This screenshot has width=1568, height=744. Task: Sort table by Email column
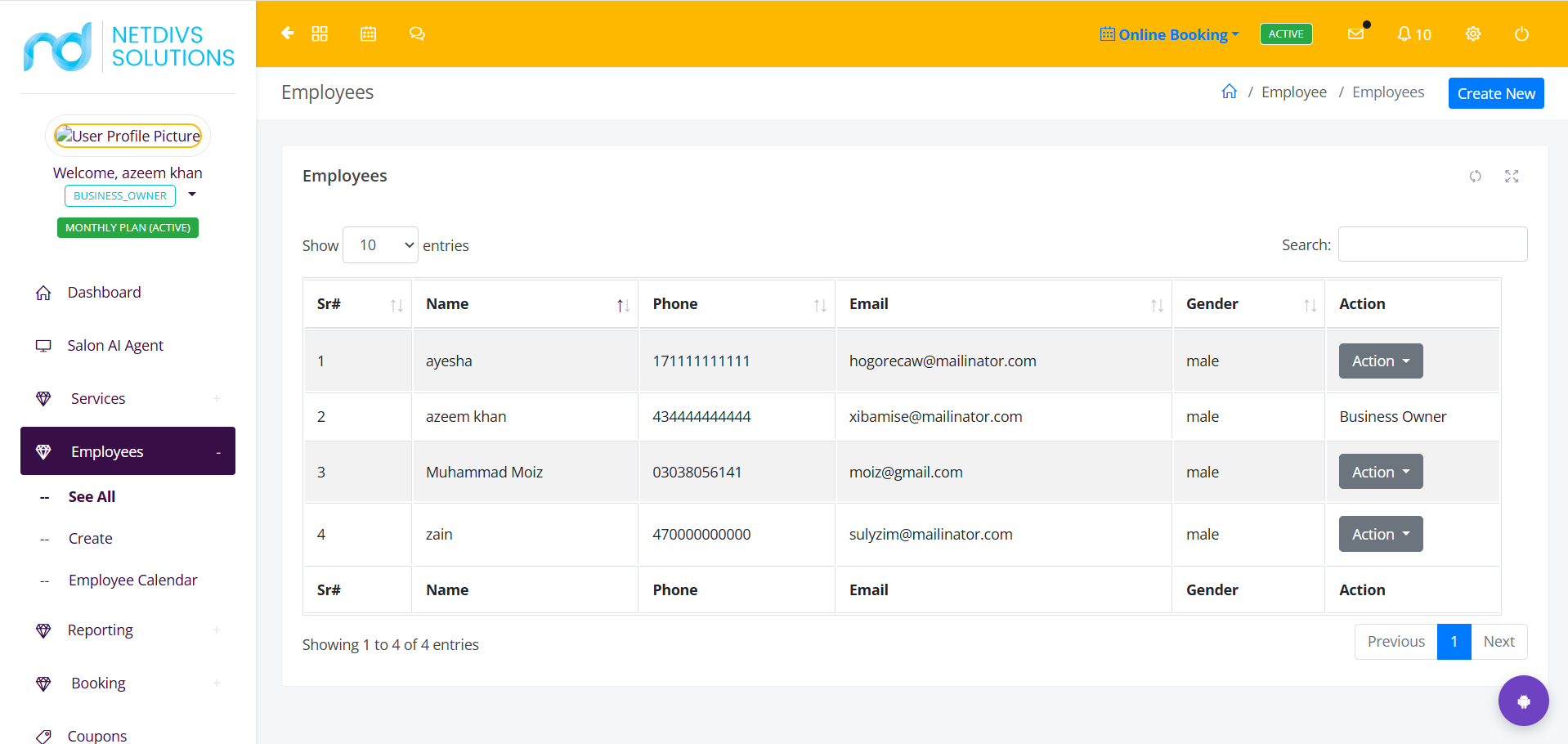pos(1004,304)
